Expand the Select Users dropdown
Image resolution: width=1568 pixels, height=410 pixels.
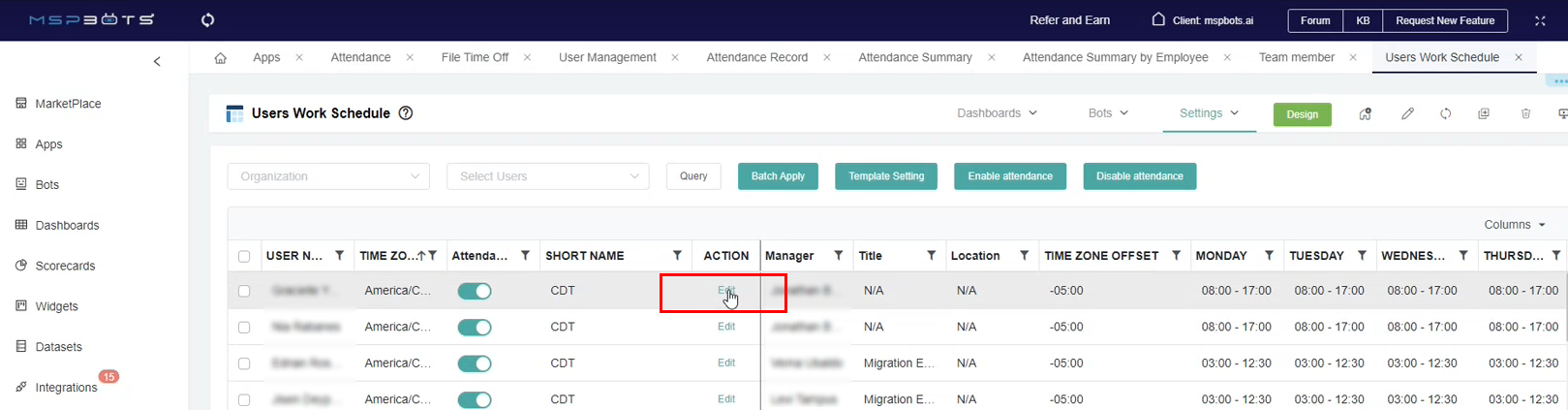click(x=547, y=176)
